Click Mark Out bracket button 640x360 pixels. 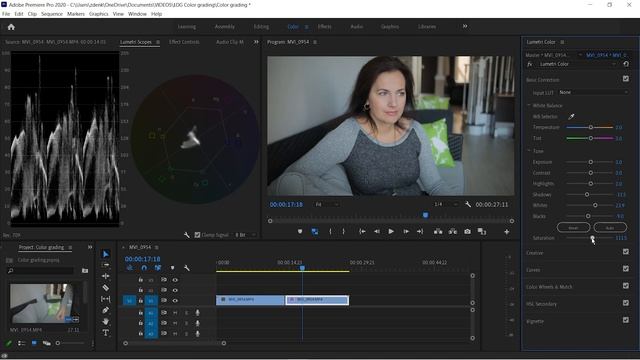click(343, 231)
